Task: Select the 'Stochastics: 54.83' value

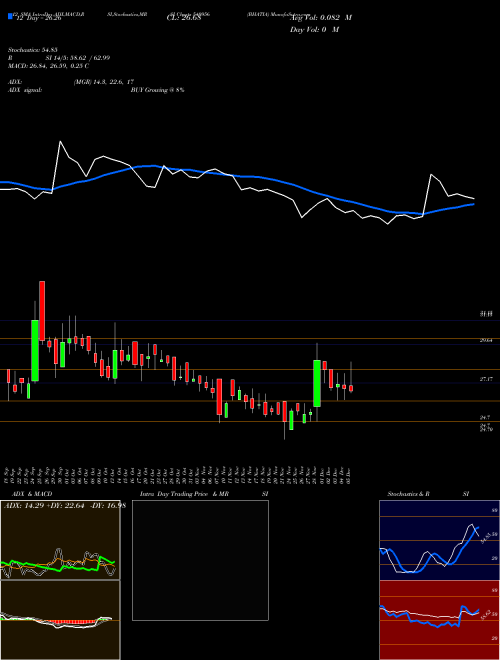Action: (32, 50)
